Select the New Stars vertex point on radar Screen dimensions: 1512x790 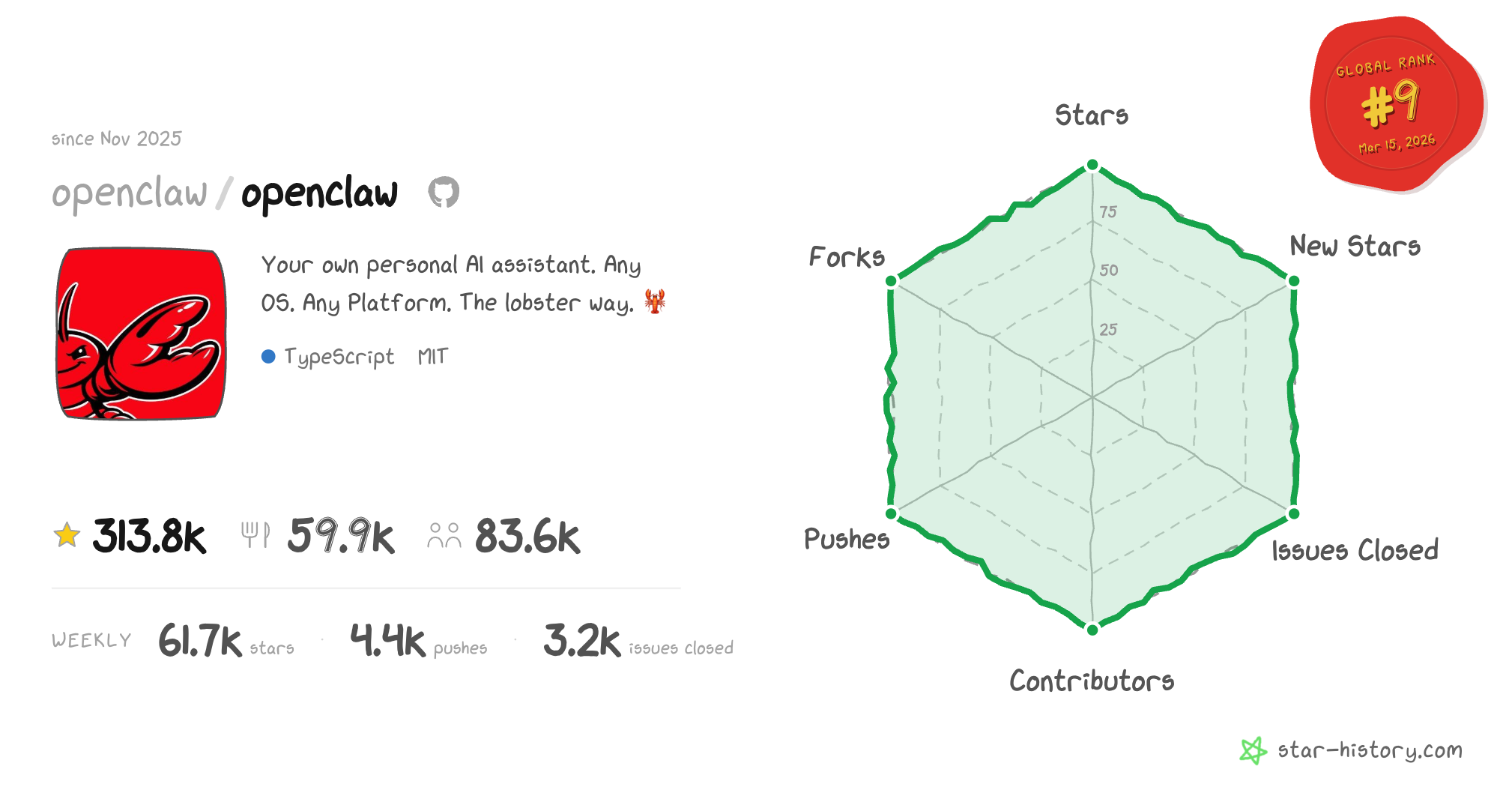1293,281
